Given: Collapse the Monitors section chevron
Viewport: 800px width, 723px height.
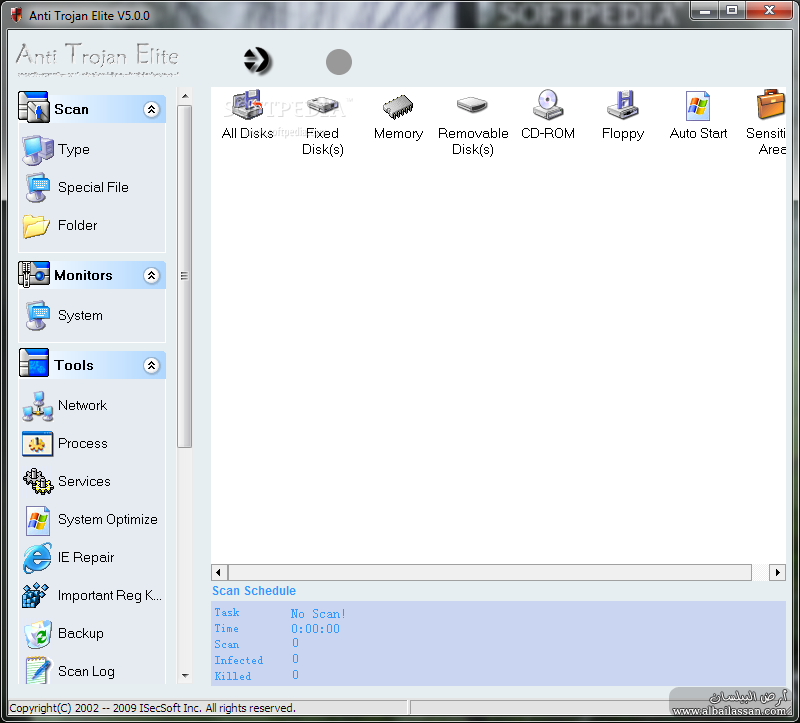Looking at the screenshot, I should pos(152,276).
